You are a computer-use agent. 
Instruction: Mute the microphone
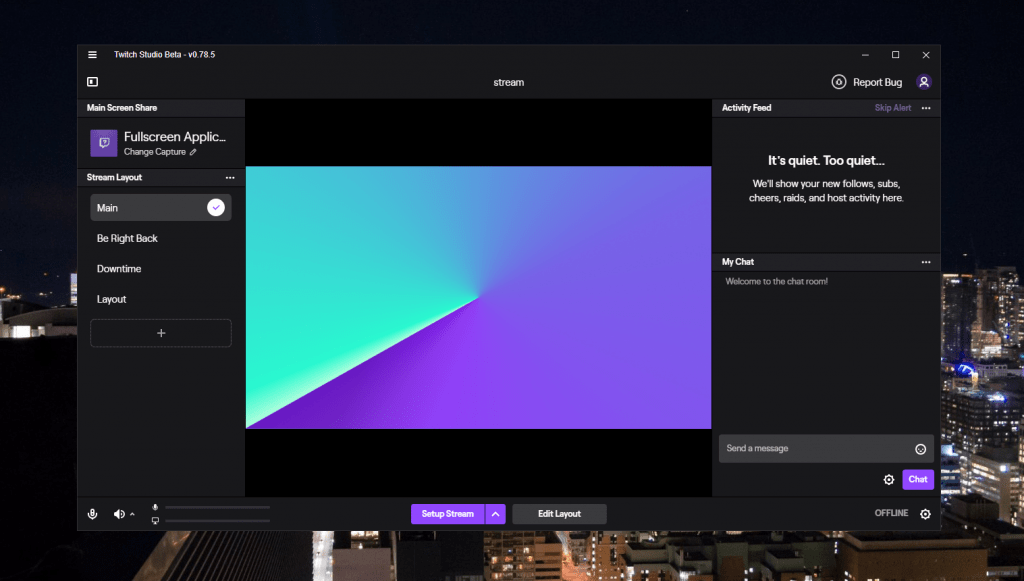click(93, 514)
